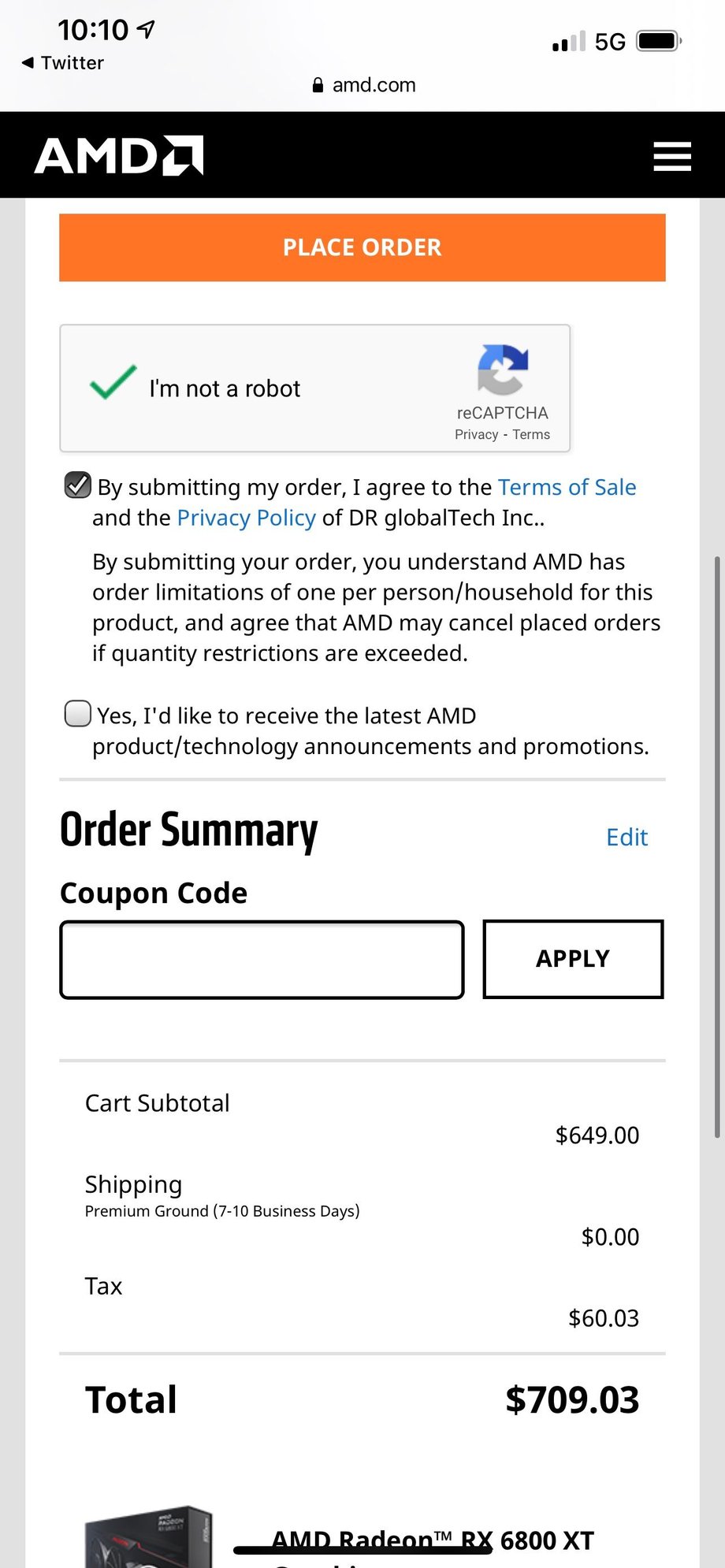Tap the battery status icon
725x1568 pixels.
point(658,41)
